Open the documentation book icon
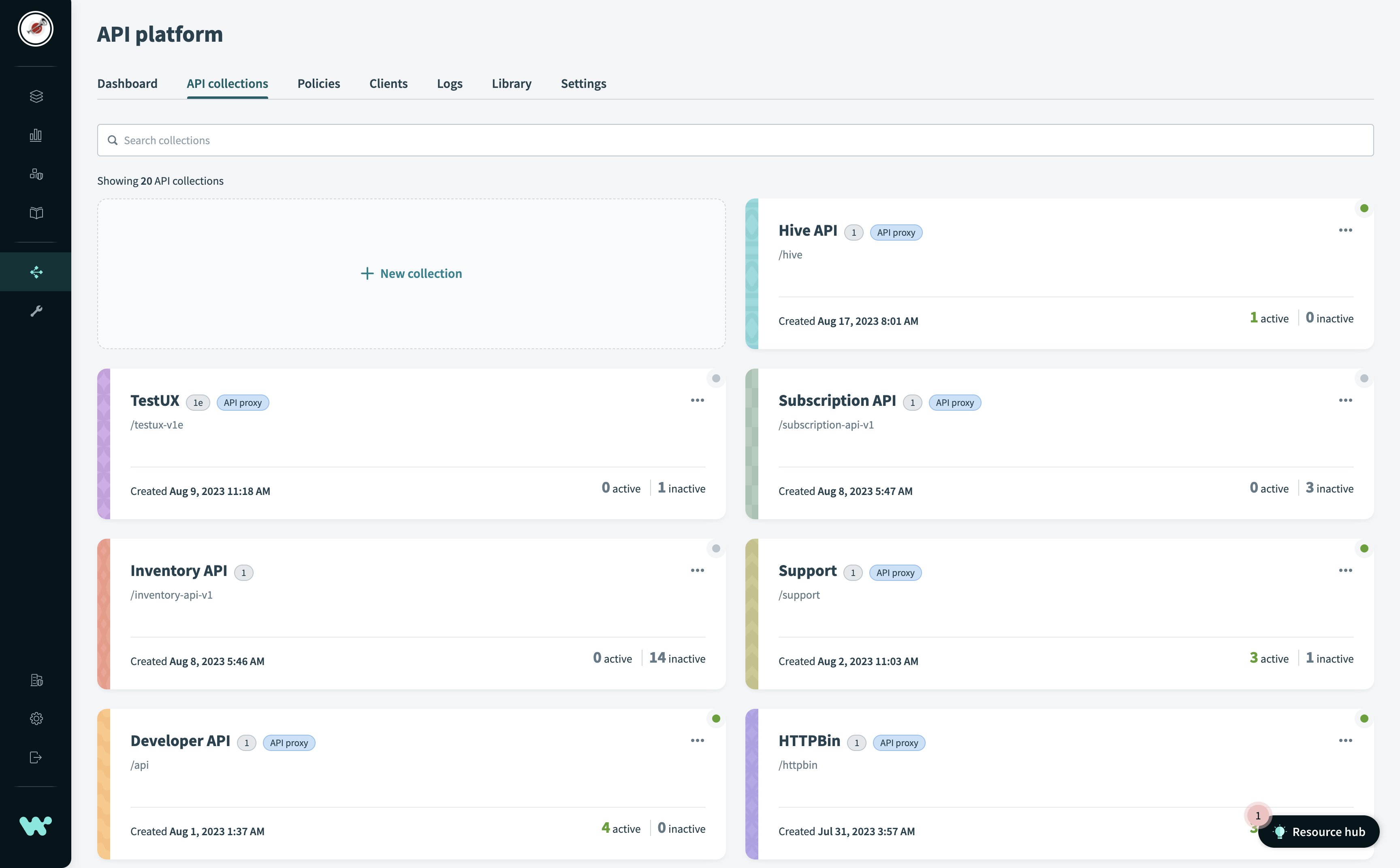Screen dimensions: 1400x868 [36, 213]
